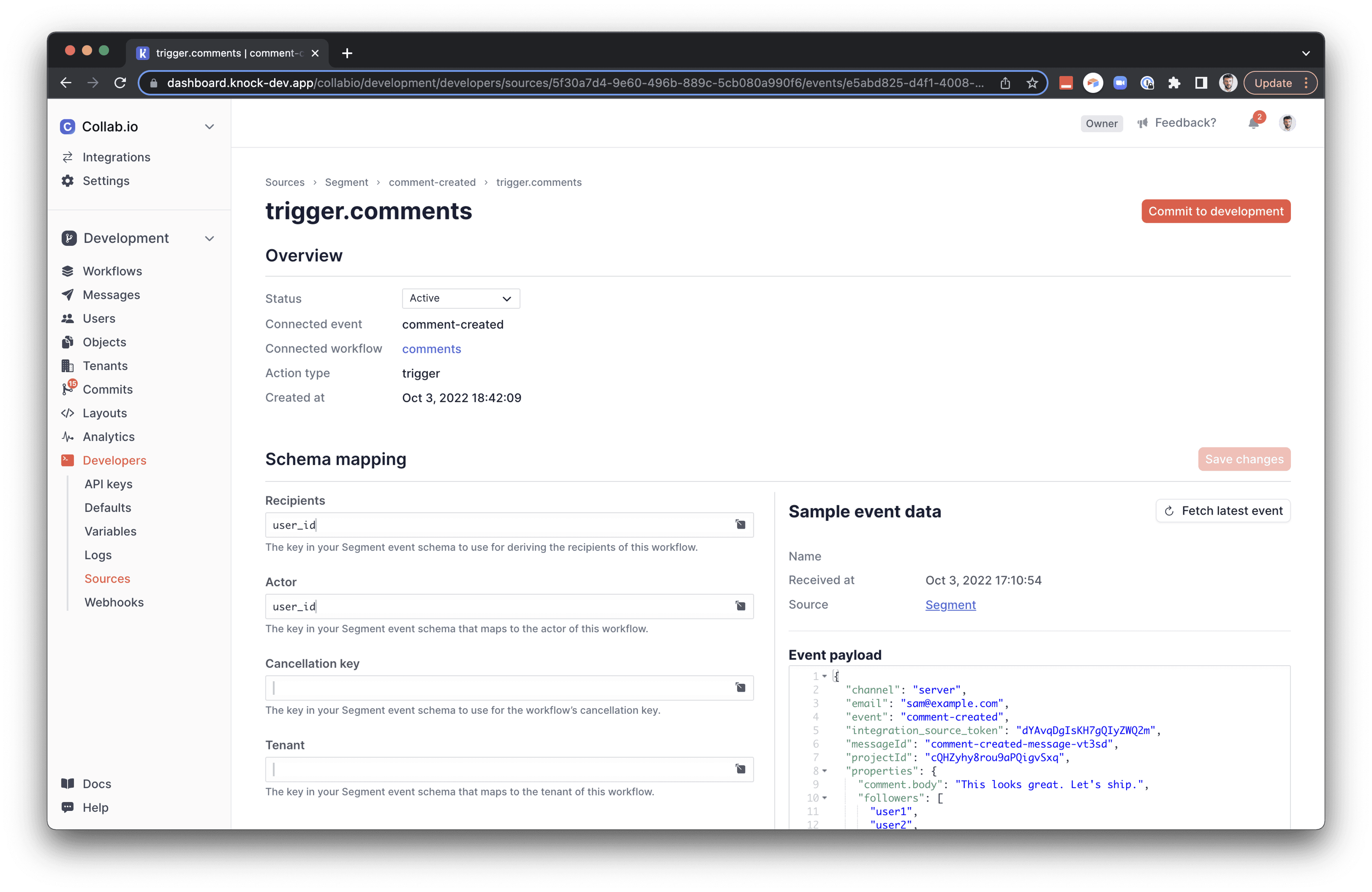Collapse the properties object in Event payload
The height and width of the screenshot is (892, 1372).
824,771
